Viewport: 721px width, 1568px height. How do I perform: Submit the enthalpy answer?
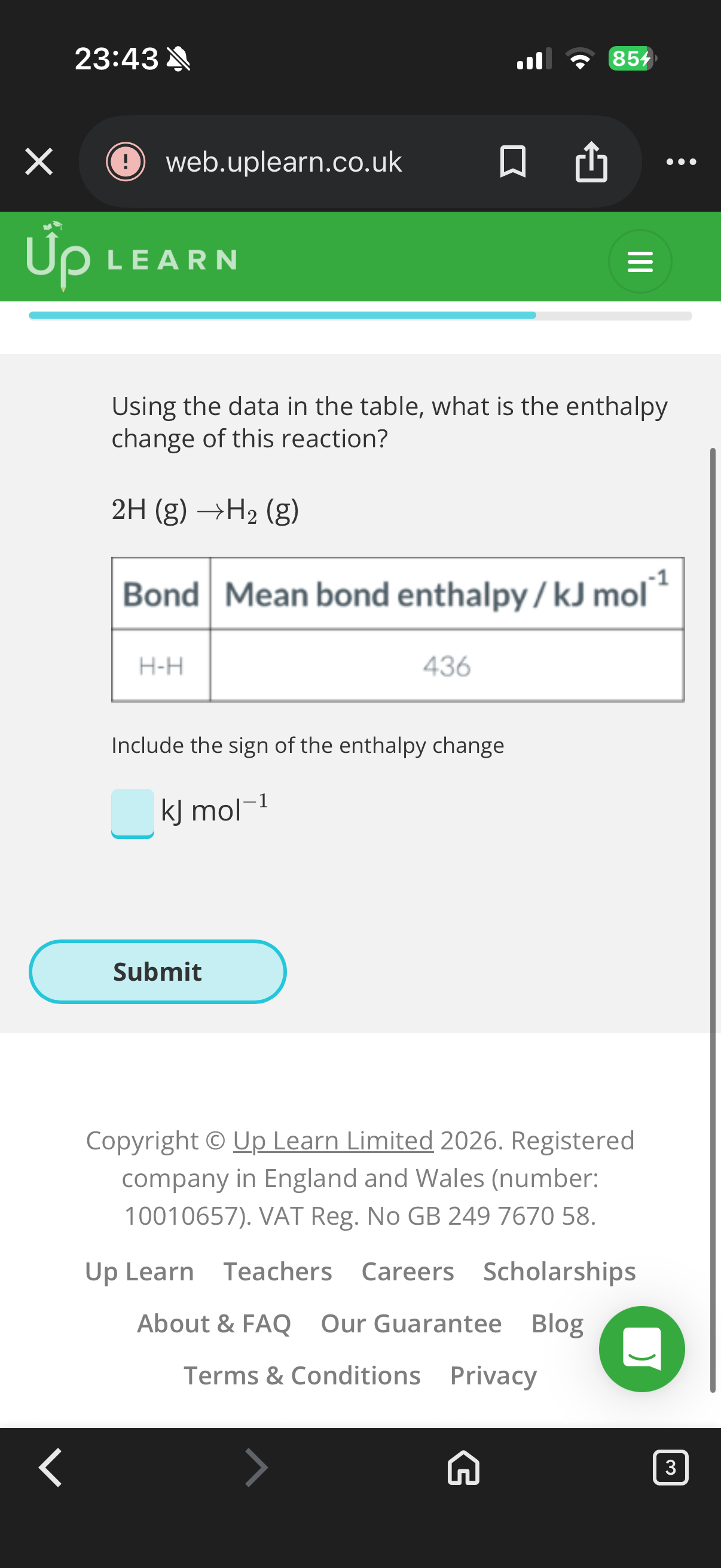pyautogui.click(x=158, y=971)
